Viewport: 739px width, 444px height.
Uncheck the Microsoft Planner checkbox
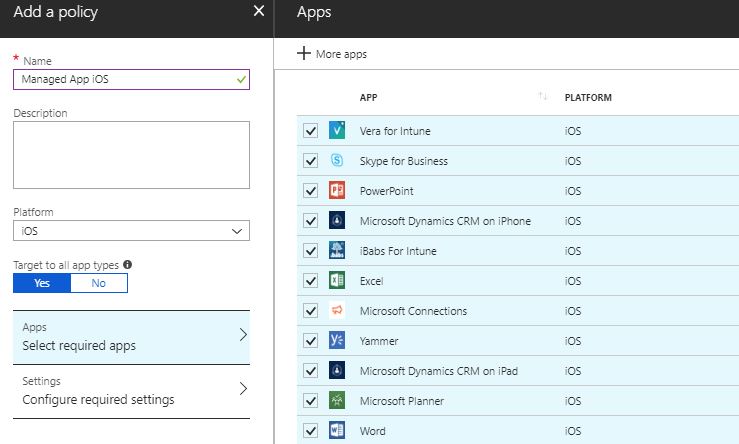311,401
